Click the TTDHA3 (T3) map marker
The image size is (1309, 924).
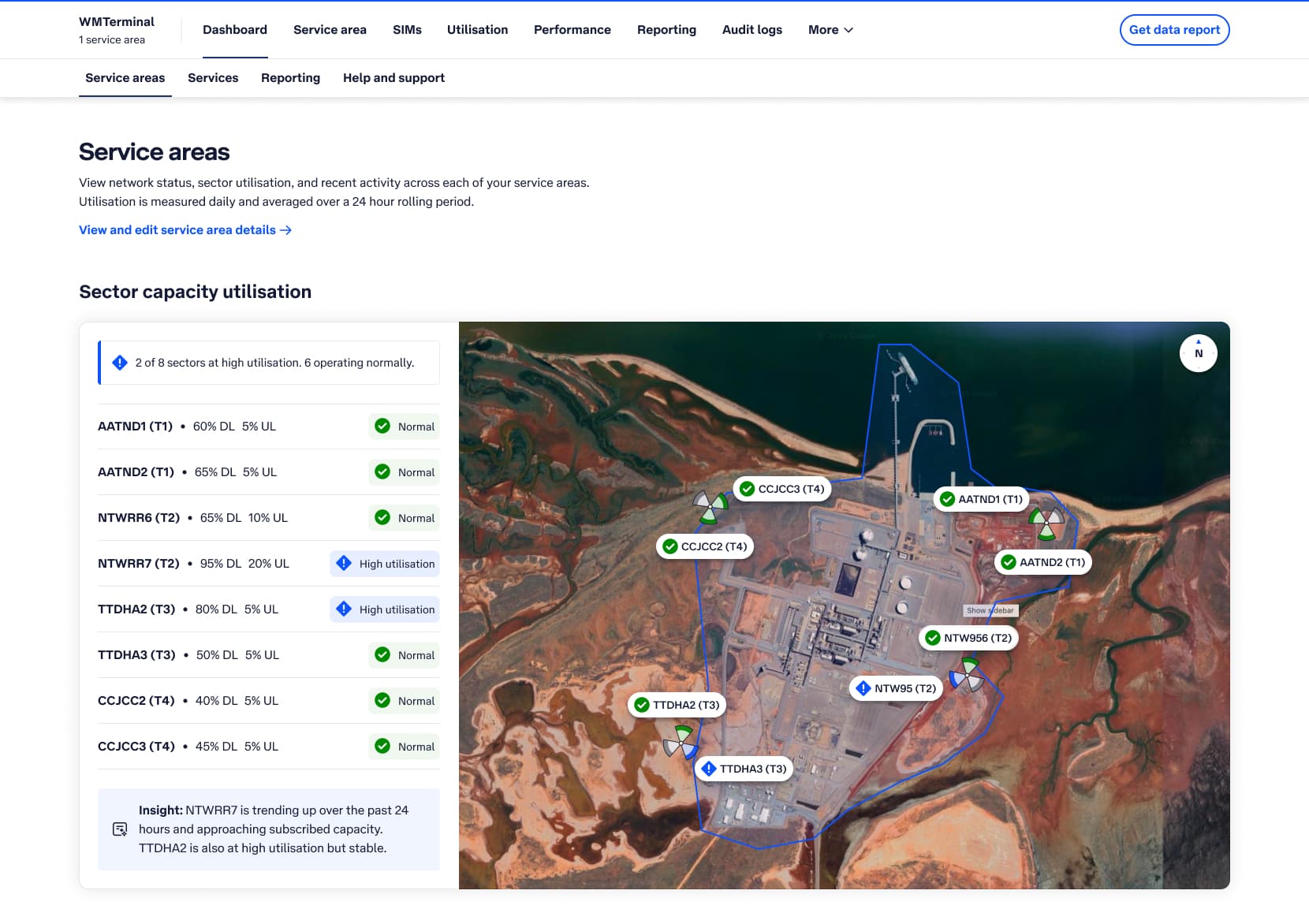(744, 769)
